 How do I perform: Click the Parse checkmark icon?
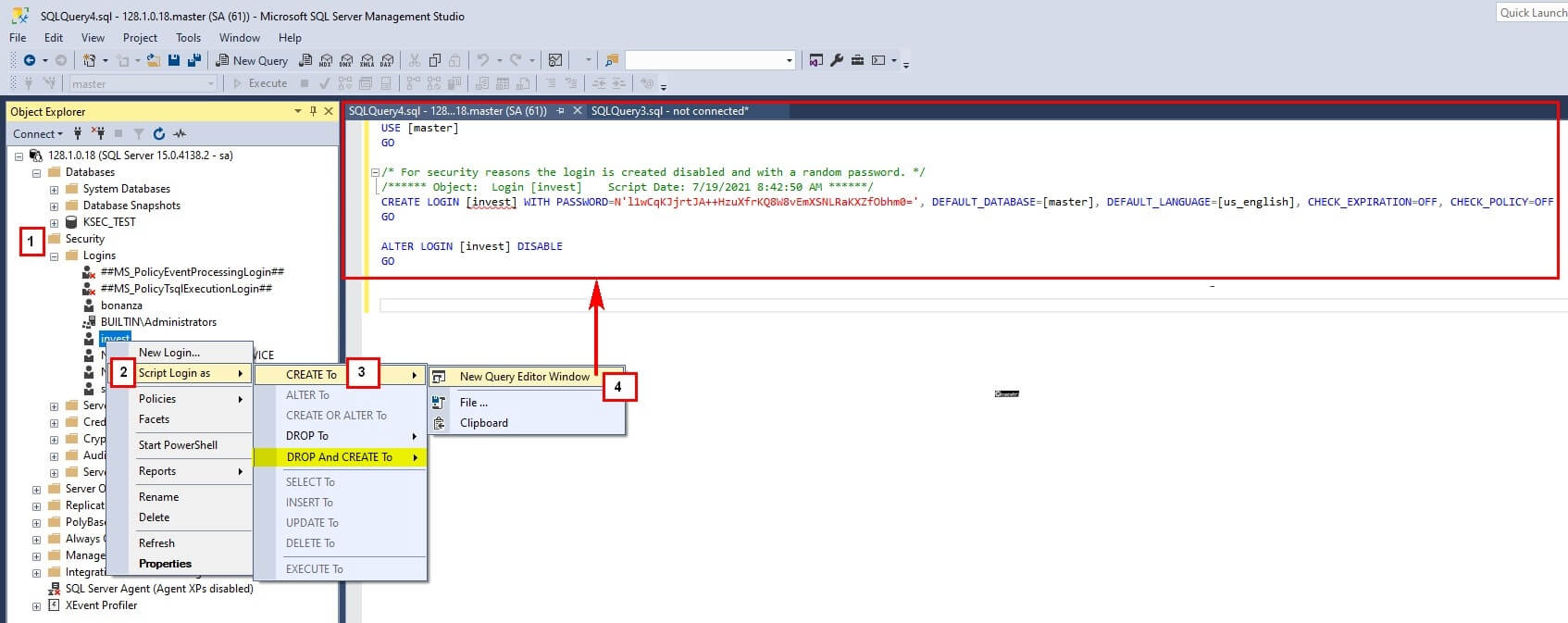(324, 83)
